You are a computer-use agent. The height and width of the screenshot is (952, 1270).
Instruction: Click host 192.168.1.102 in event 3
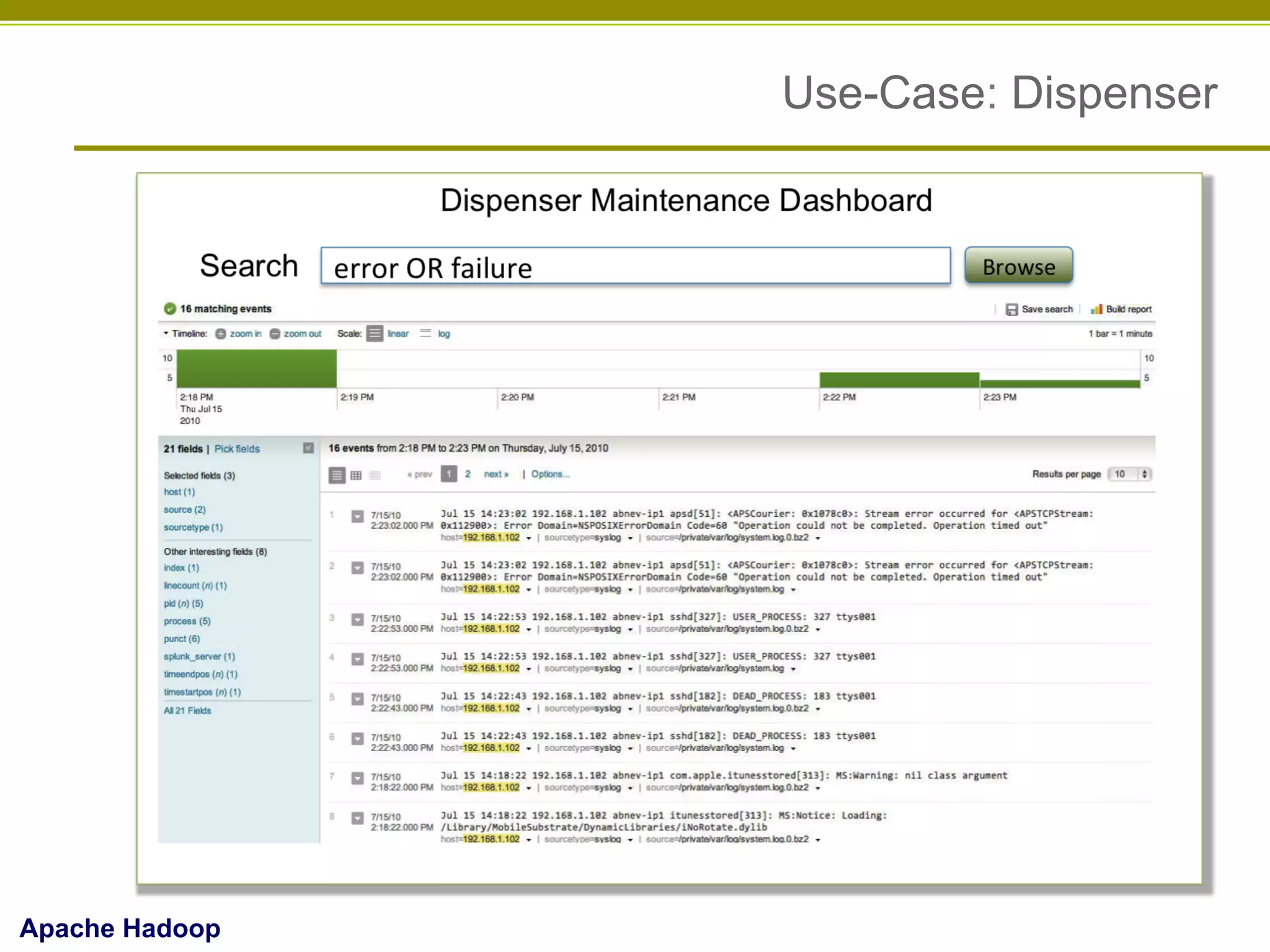click(x=491, y=629)
